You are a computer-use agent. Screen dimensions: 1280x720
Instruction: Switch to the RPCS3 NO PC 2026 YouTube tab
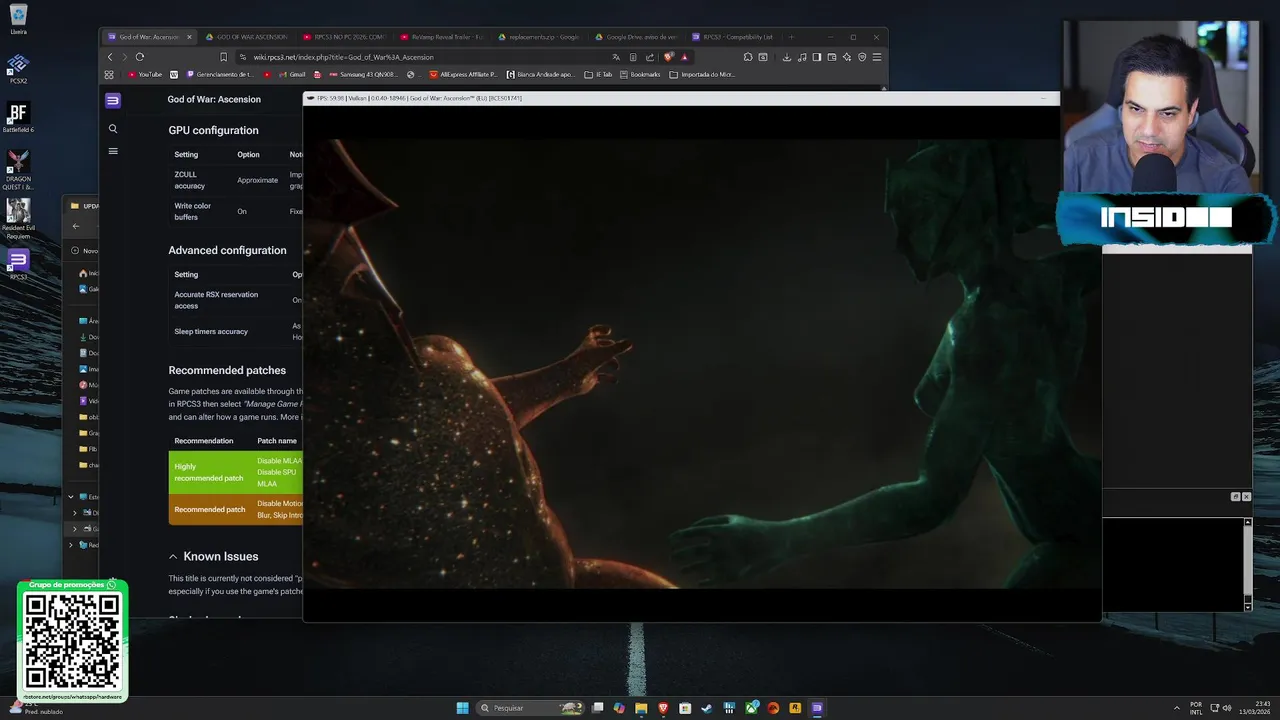345,37
